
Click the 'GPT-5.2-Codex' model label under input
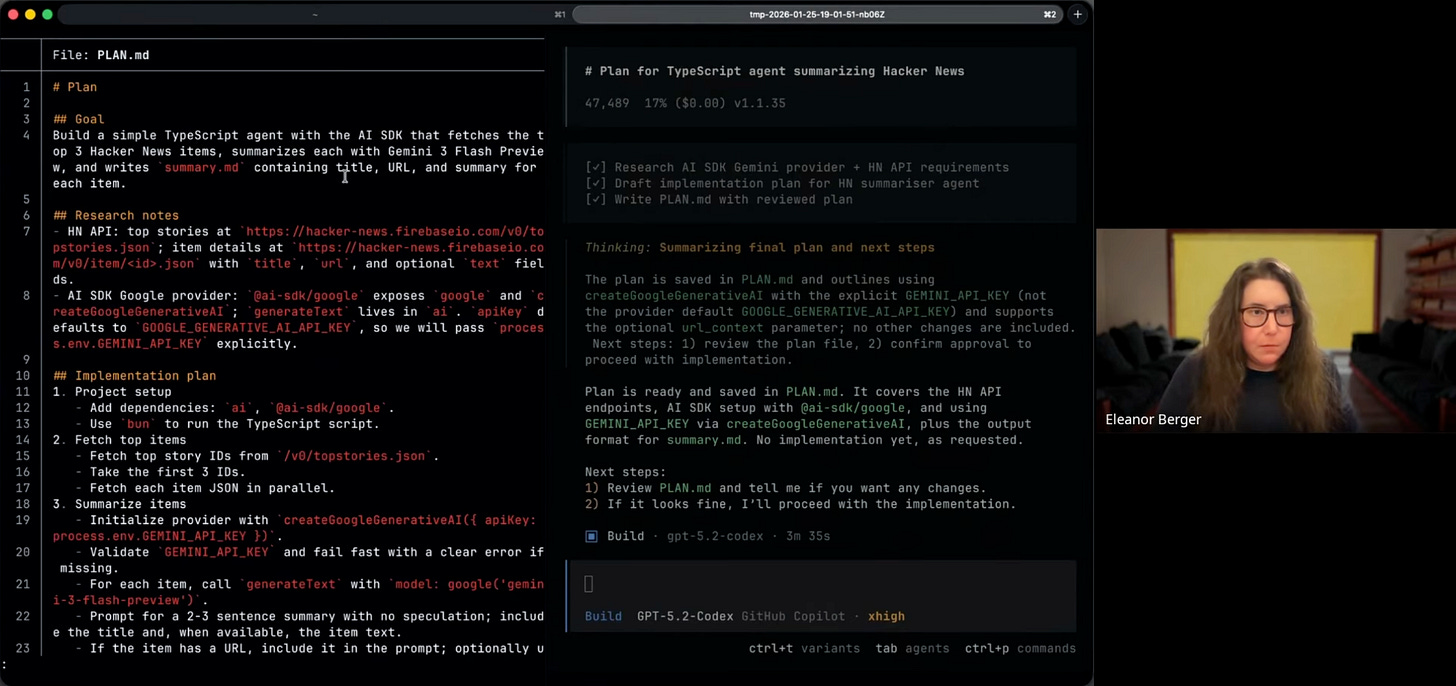[x=685, y=616]
